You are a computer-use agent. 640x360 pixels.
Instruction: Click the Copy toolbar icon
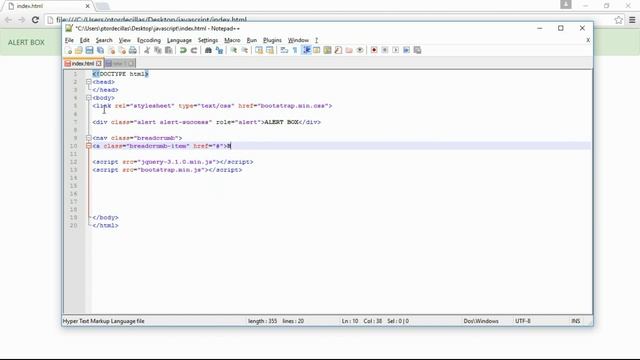point(158,50)
